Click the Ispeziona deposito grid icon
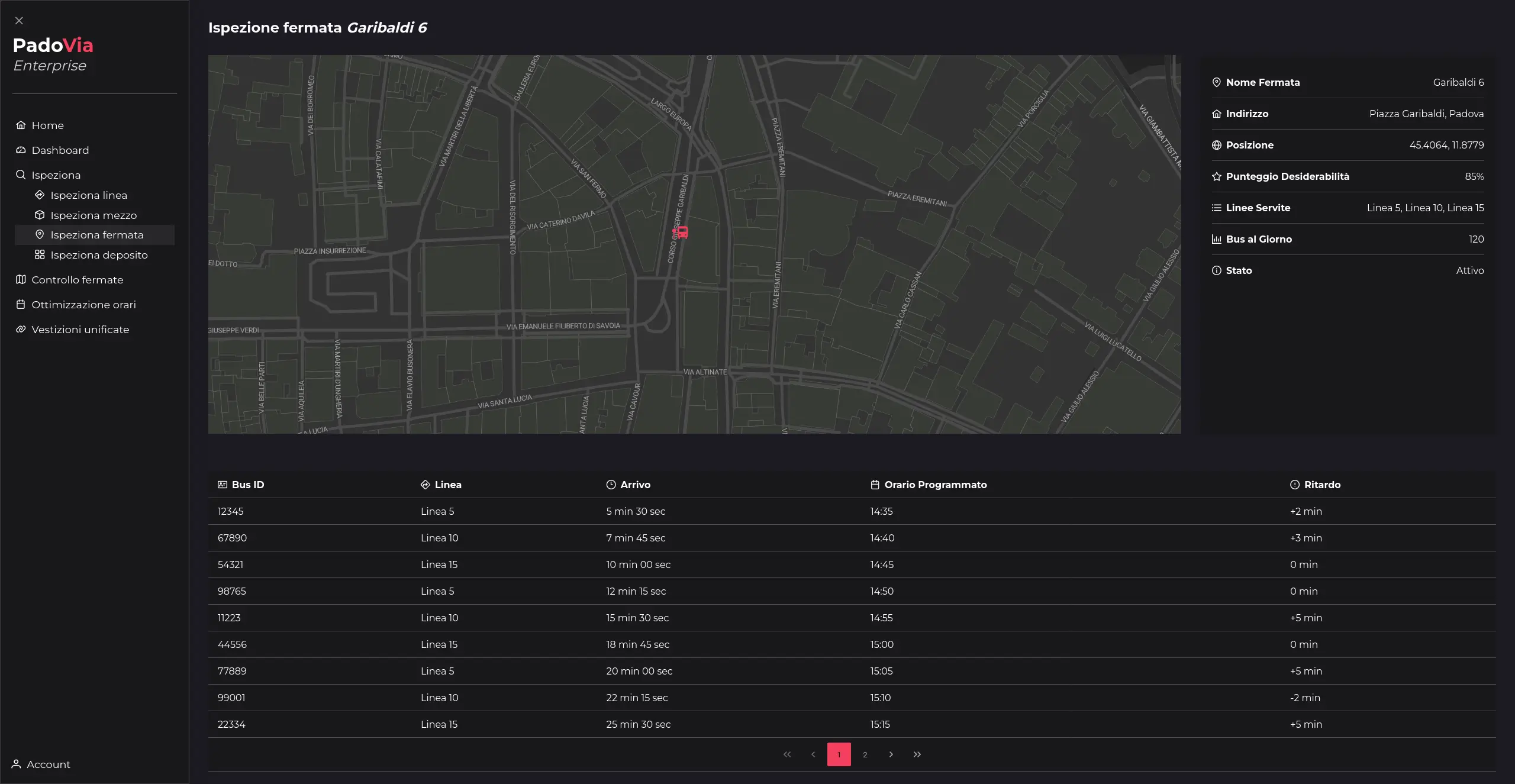This screenshot has width=1515, height=784. (40, 255)
